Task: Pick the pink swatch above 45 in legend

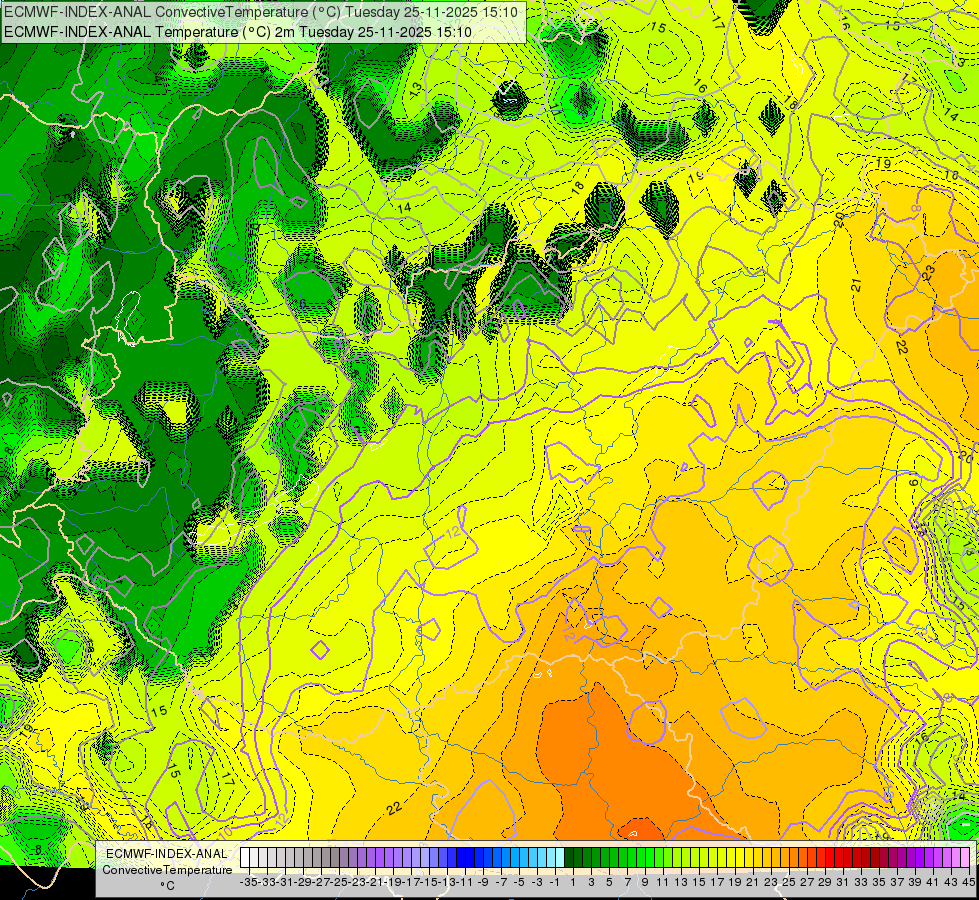Action: 967,858
